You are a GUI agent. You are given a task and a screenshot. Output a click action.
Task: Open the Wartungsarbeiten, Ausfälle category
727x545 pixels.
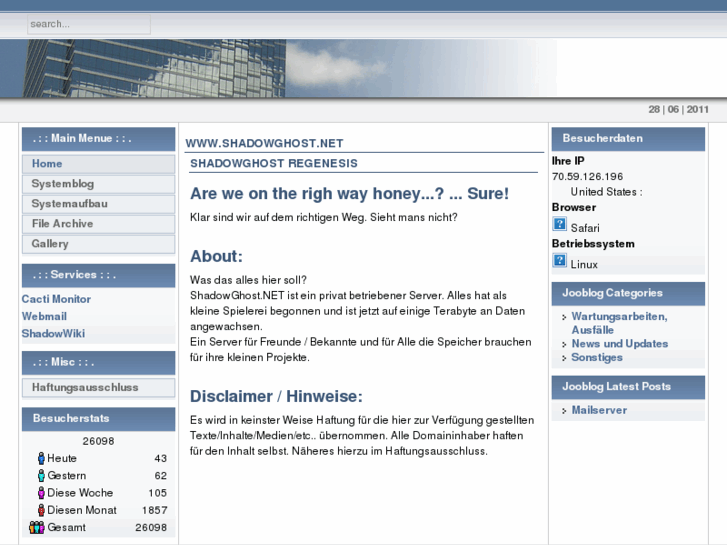pyautogui.click(x=619, y=323)
